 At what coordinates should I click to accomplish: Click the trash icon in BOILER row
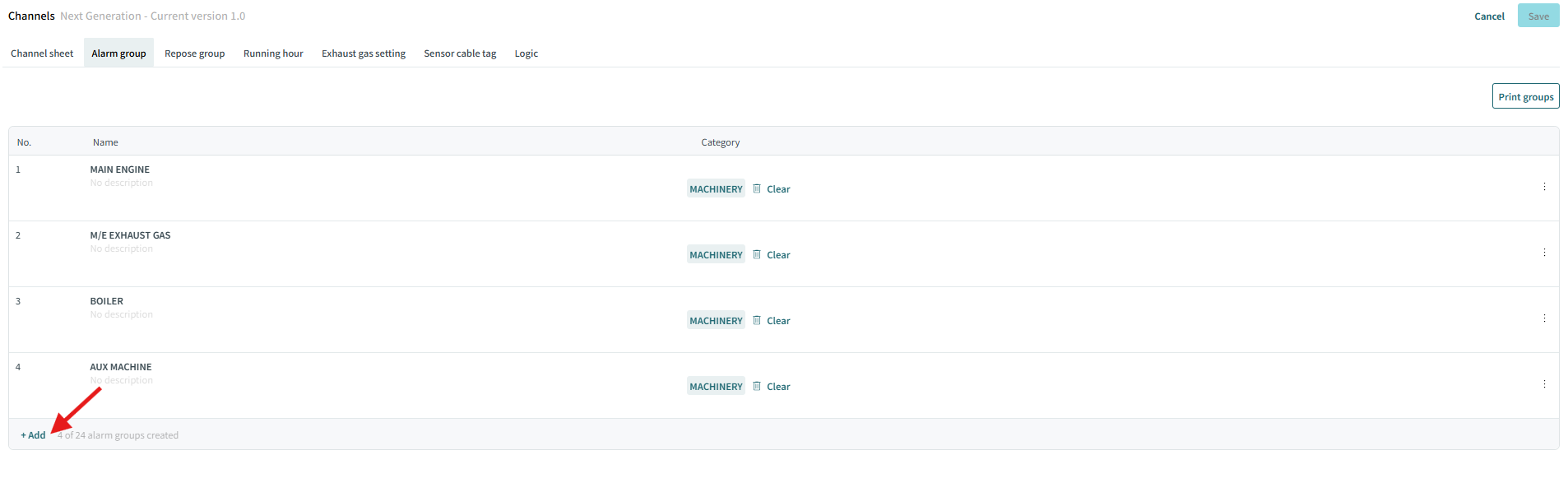pyautogui.click(x=757, y=320)
